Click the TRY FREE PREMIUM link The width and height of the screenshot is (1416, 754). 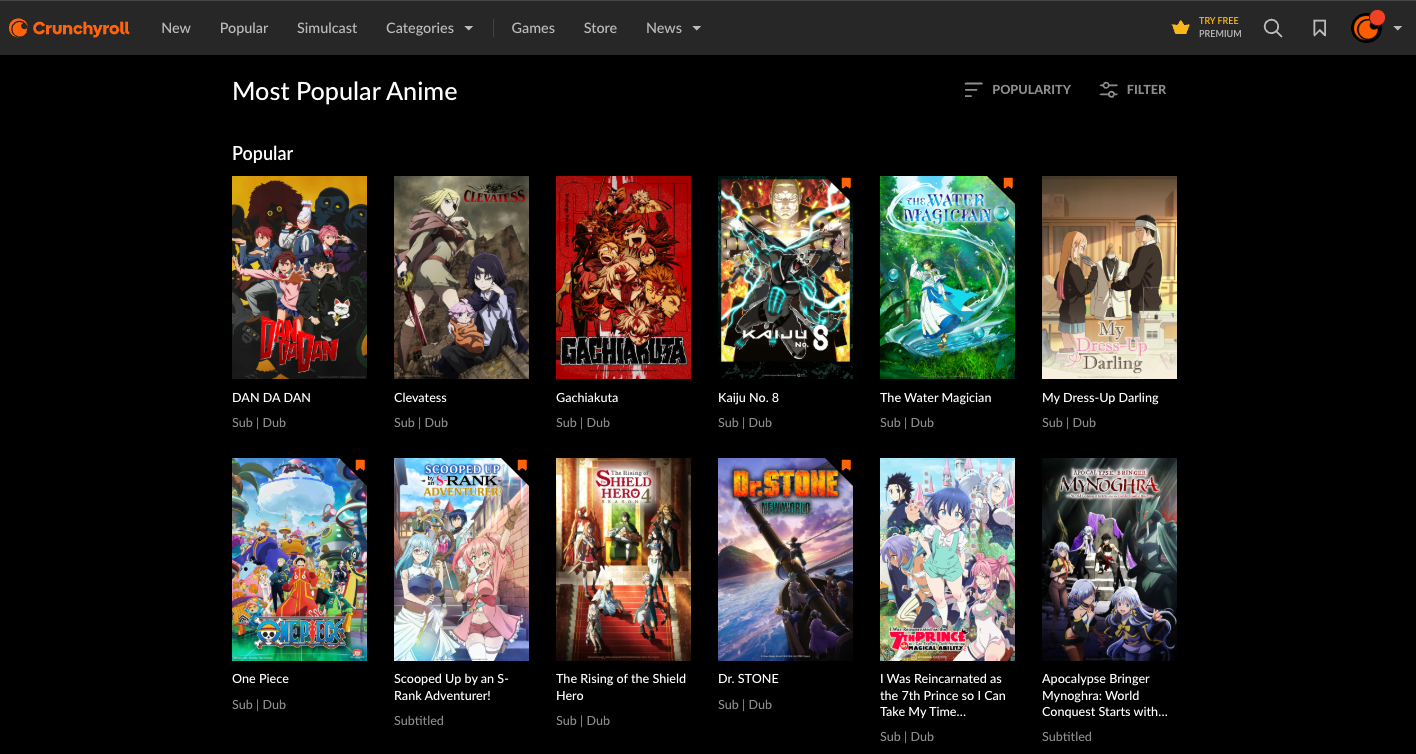[x=1219, y=27]
